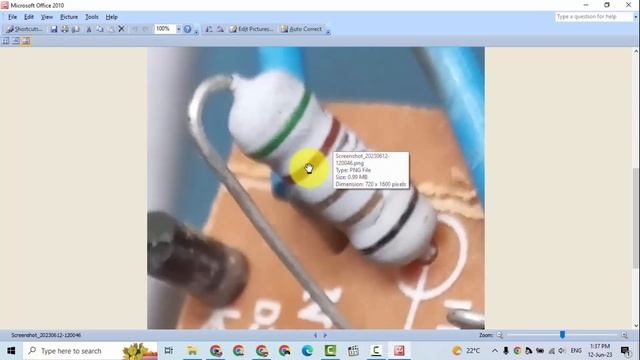The image size is (640, 360).
Task: Open the Tools menu
Action: (x=92, y=17)
